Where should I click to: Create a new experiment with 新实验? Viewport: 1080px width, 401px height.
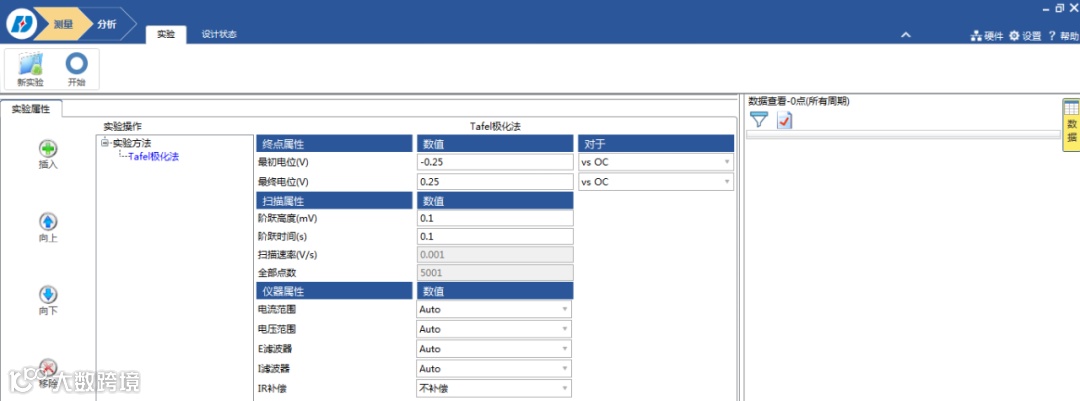(x=30, y=69)
